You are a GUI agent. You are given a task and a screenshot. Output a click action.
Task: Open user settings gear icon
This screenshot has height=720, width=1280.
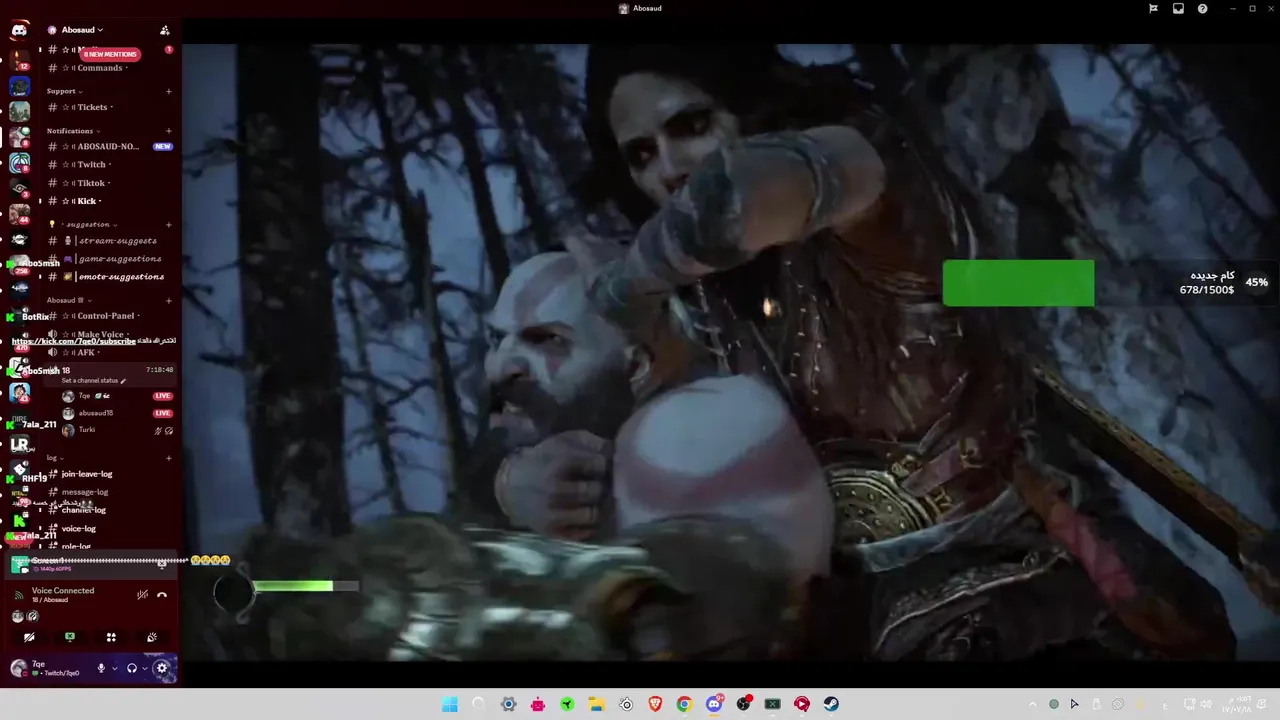pyautogui.click(x=162, y=668)
